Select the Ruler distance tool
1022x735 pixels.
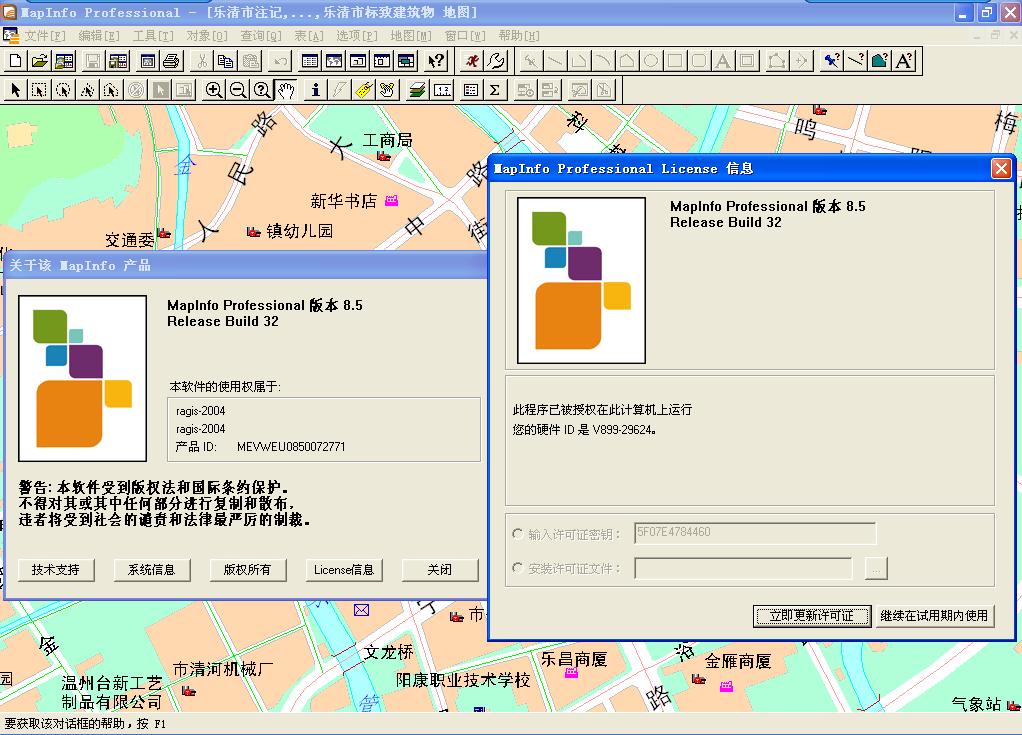coord(442,90)
